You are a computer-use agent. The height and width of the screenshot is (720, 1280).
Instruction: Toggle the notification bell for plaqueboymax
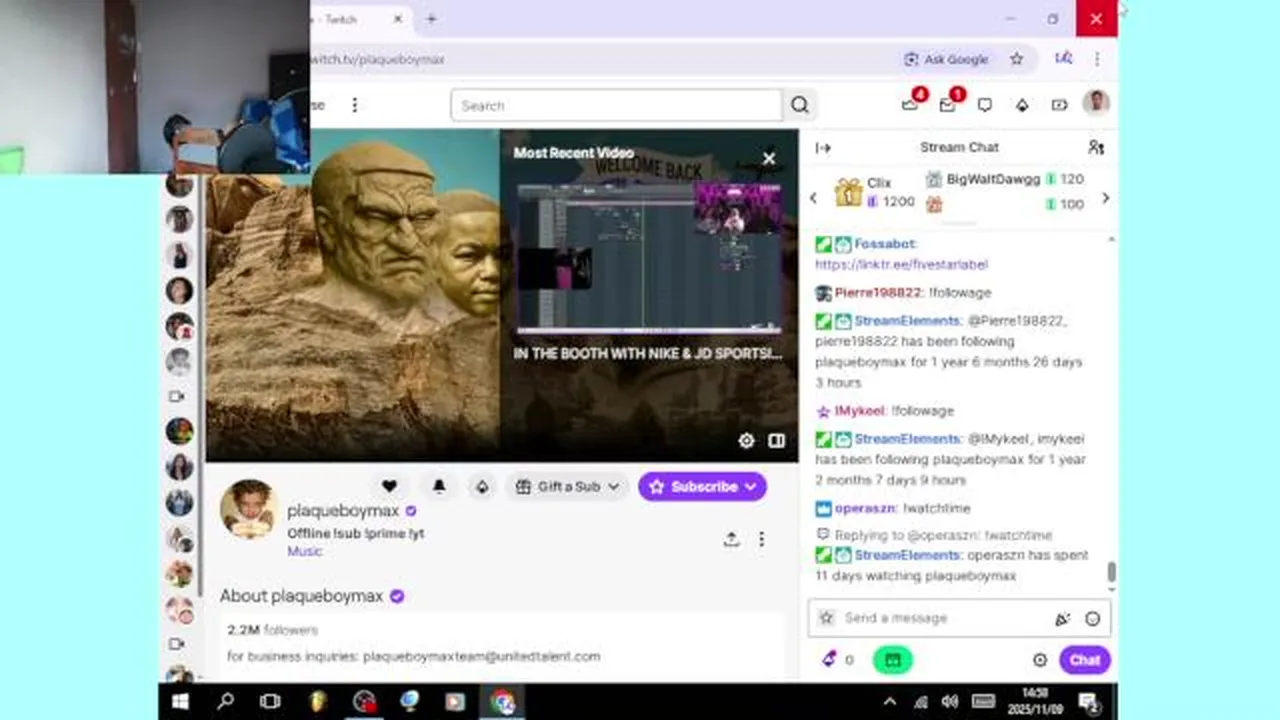[x=438, y=486]
